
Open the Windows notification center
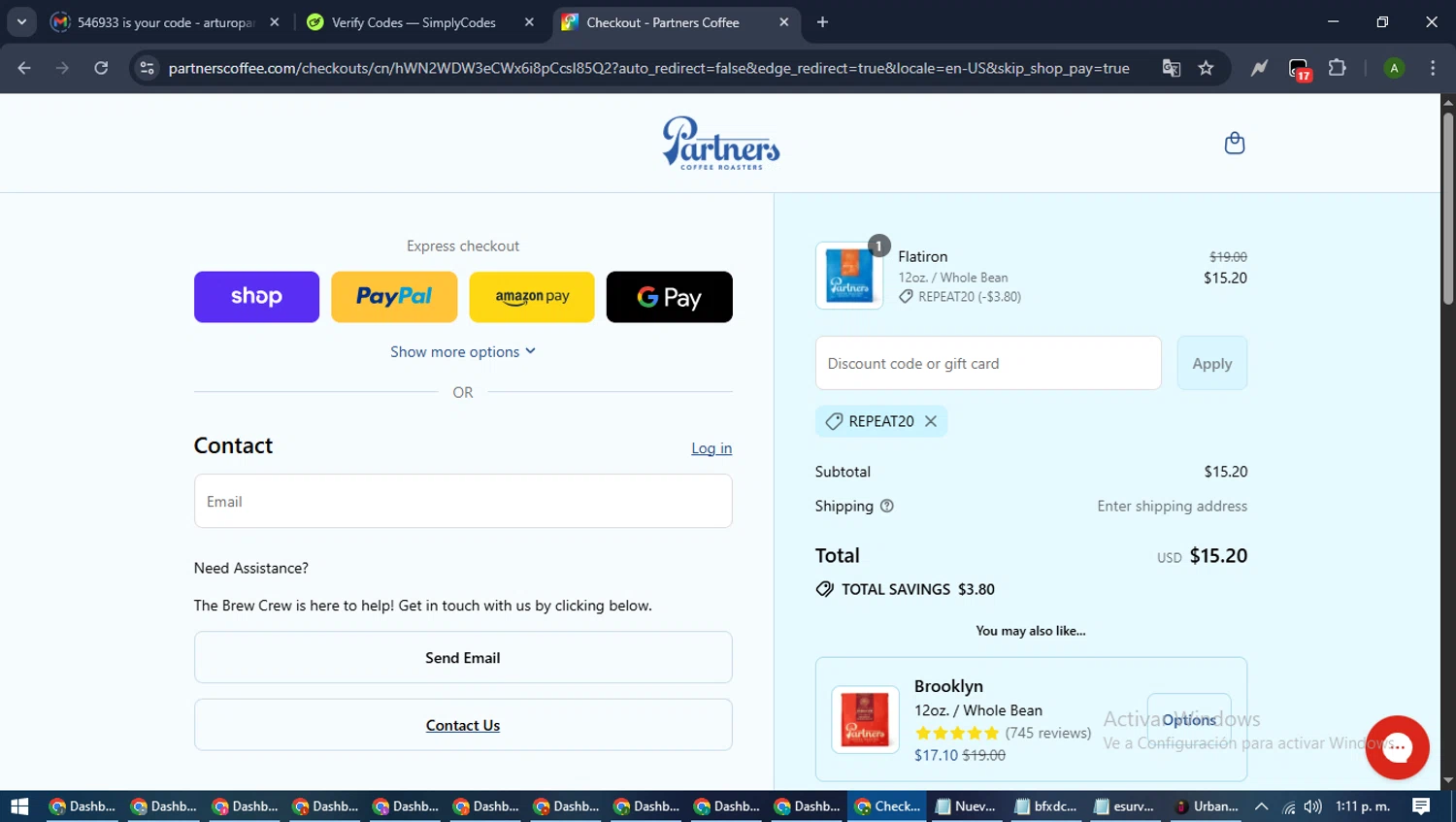click(1421, 806)
